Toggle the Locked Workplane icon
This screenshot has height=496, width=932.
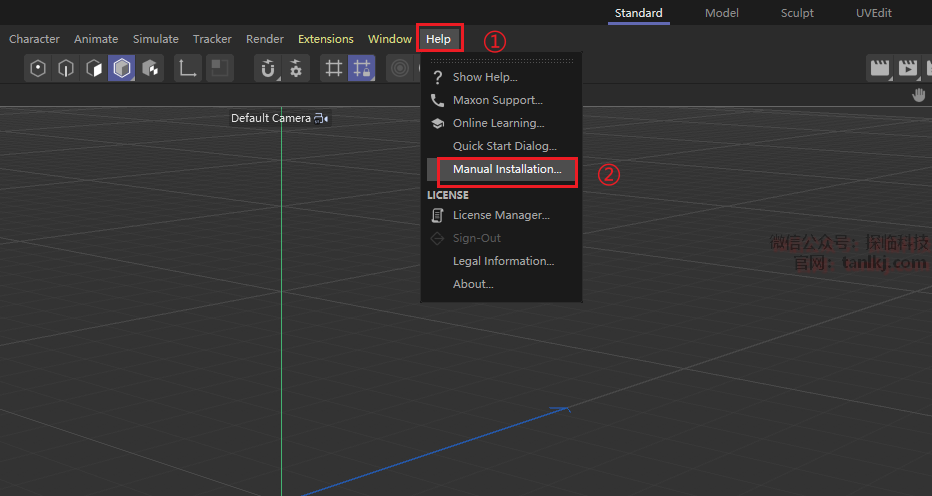362,69
